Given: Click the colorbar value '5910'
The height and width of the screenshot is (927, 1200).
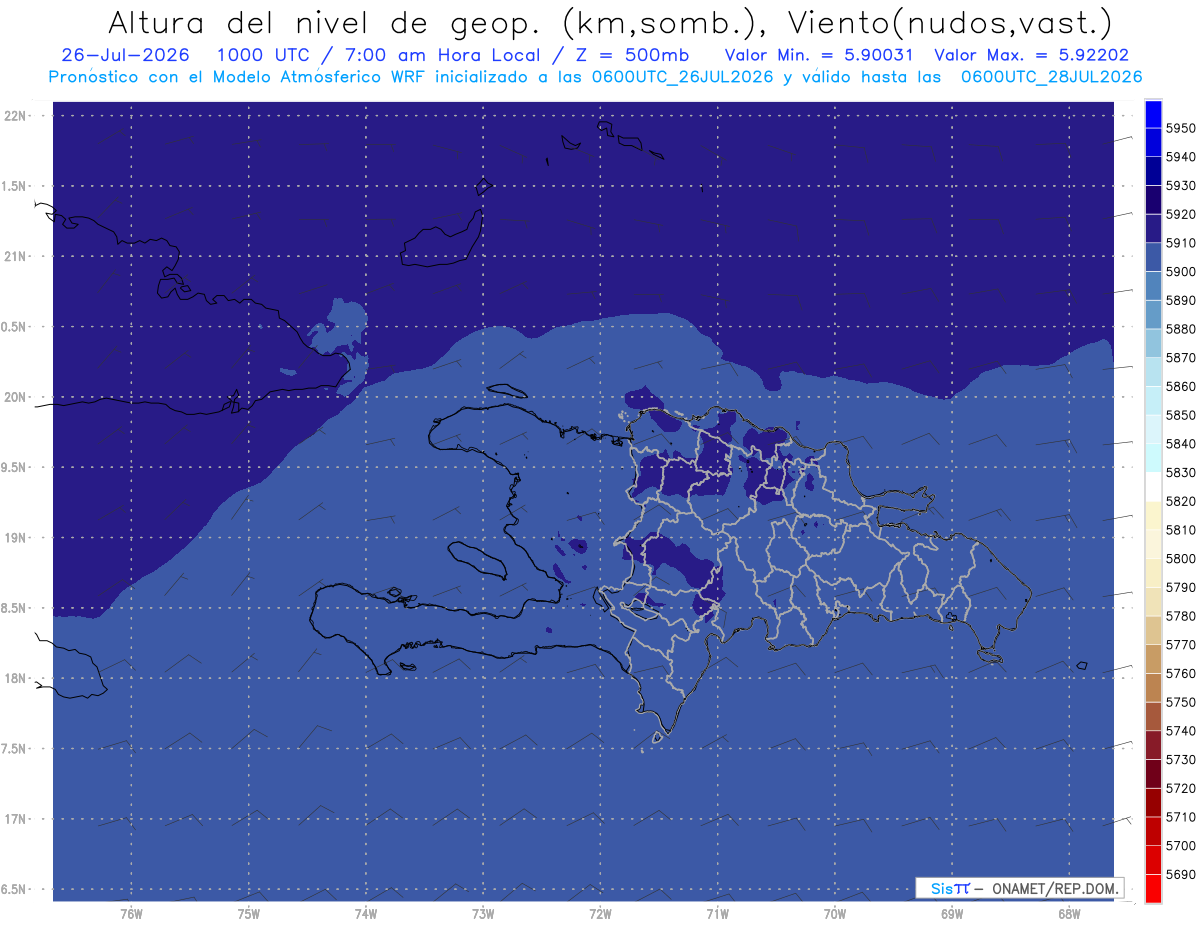Looking at the screenshot, I should click(x=1181, y=243).
